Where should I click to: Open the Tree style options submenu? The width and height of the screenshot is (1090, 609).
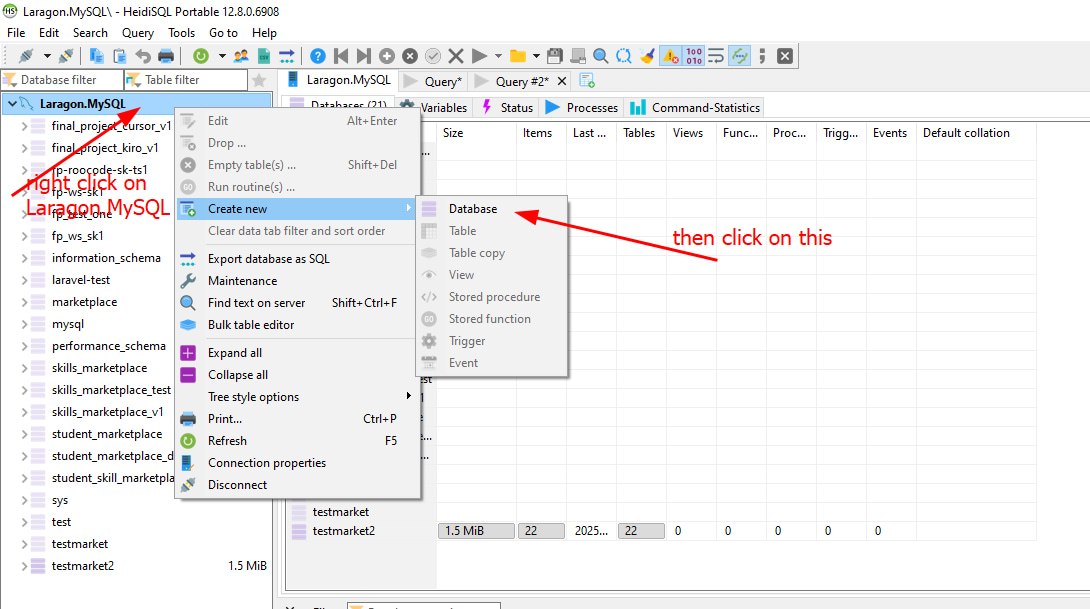(x=298, y=396)
